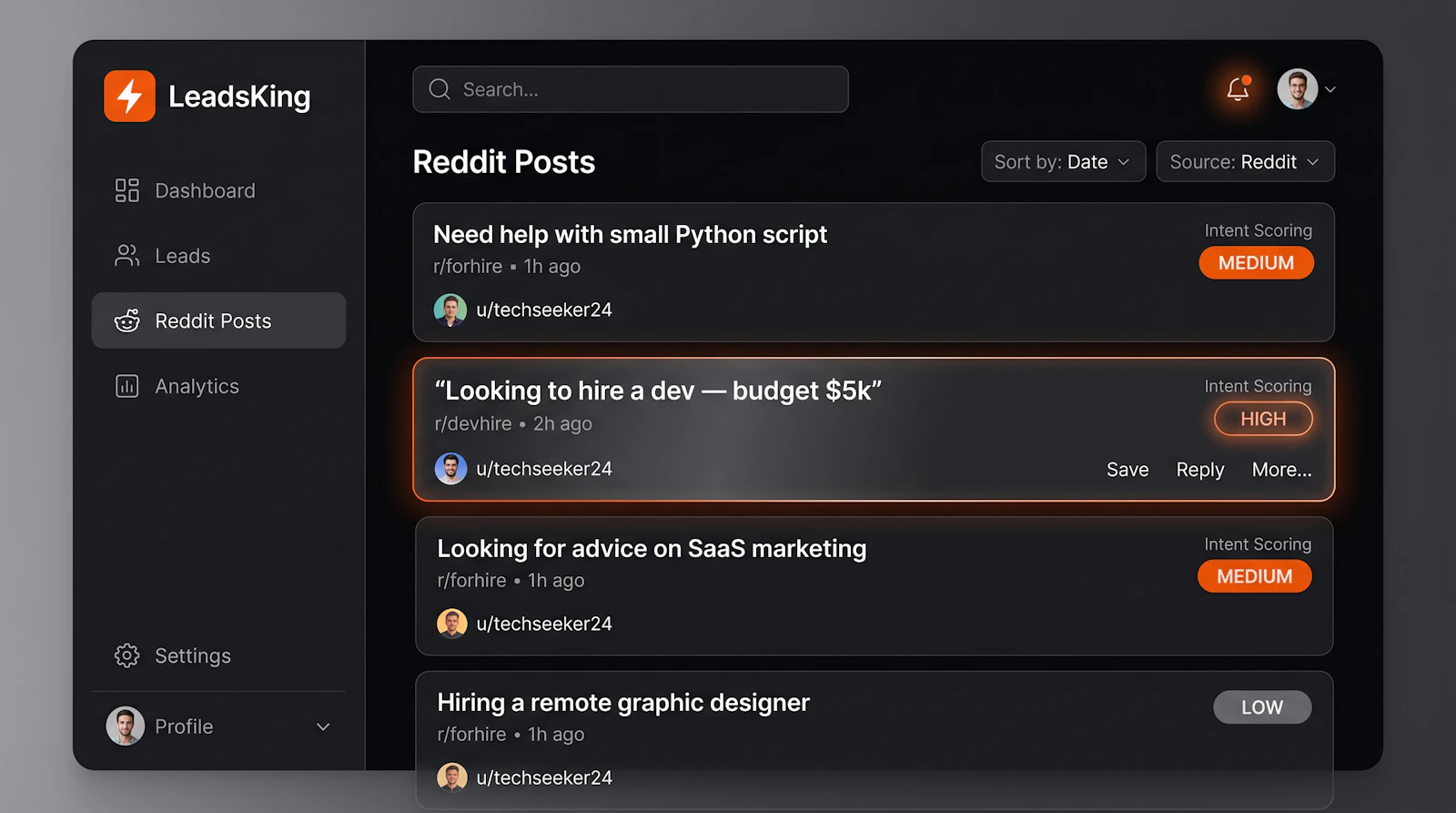
Task: Select the Leads people icon
Action: [x=126, y=255]
